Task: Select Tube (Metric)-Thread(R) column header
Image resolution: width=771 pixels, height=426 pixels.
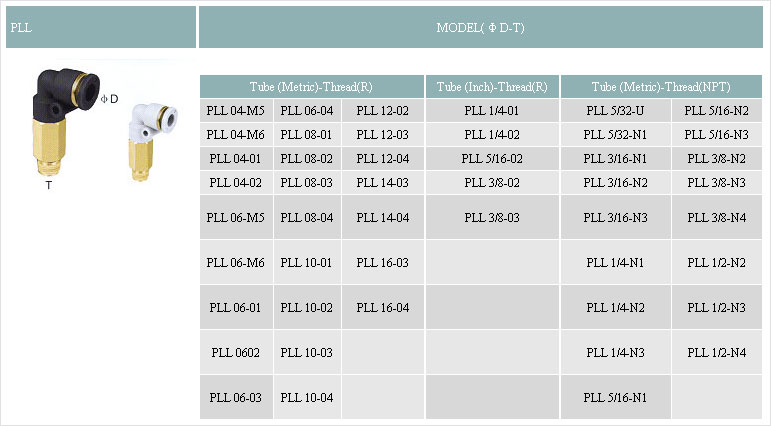Action: (x=311, y=87)
